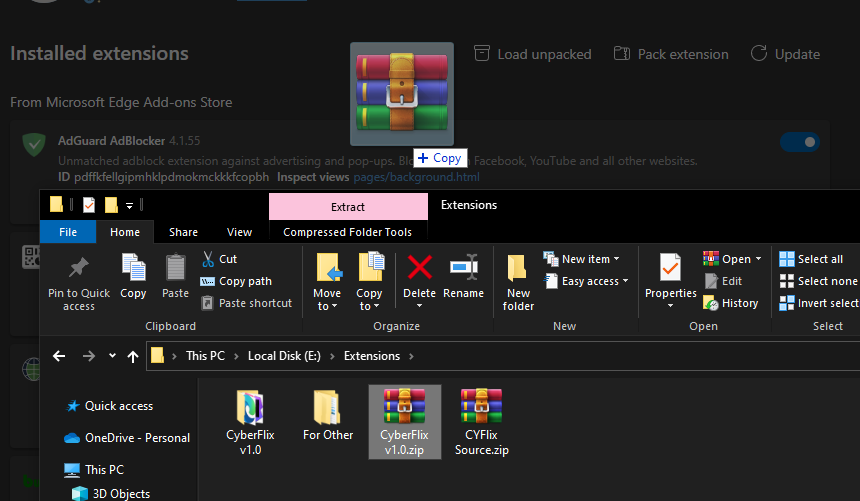This screenshot has height=501, width=860.
Task: Open the Delete options dropdown arrow
Action: (420, 306)
